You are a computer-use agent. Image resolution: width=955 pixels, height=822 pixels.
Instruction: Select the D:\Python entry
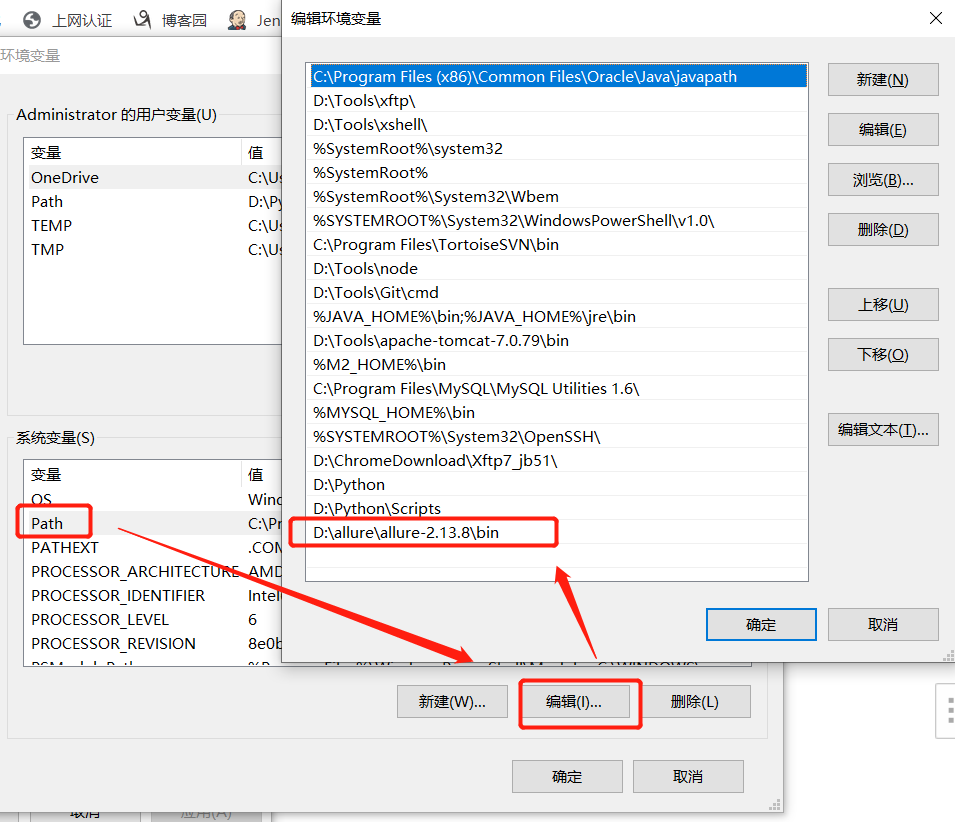558,484
